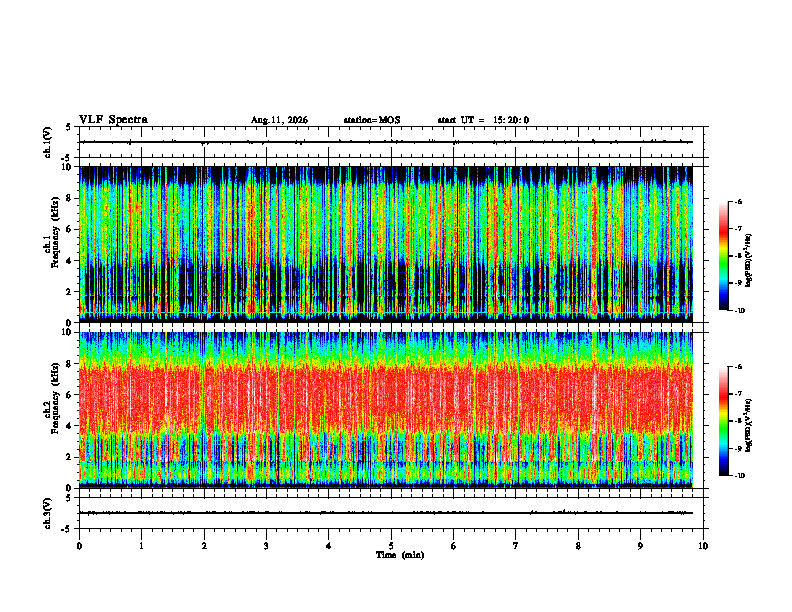Click the ch.1 voltage waveform strip
792x612 pixels.
pyautogui.click(x=391, y=142)
